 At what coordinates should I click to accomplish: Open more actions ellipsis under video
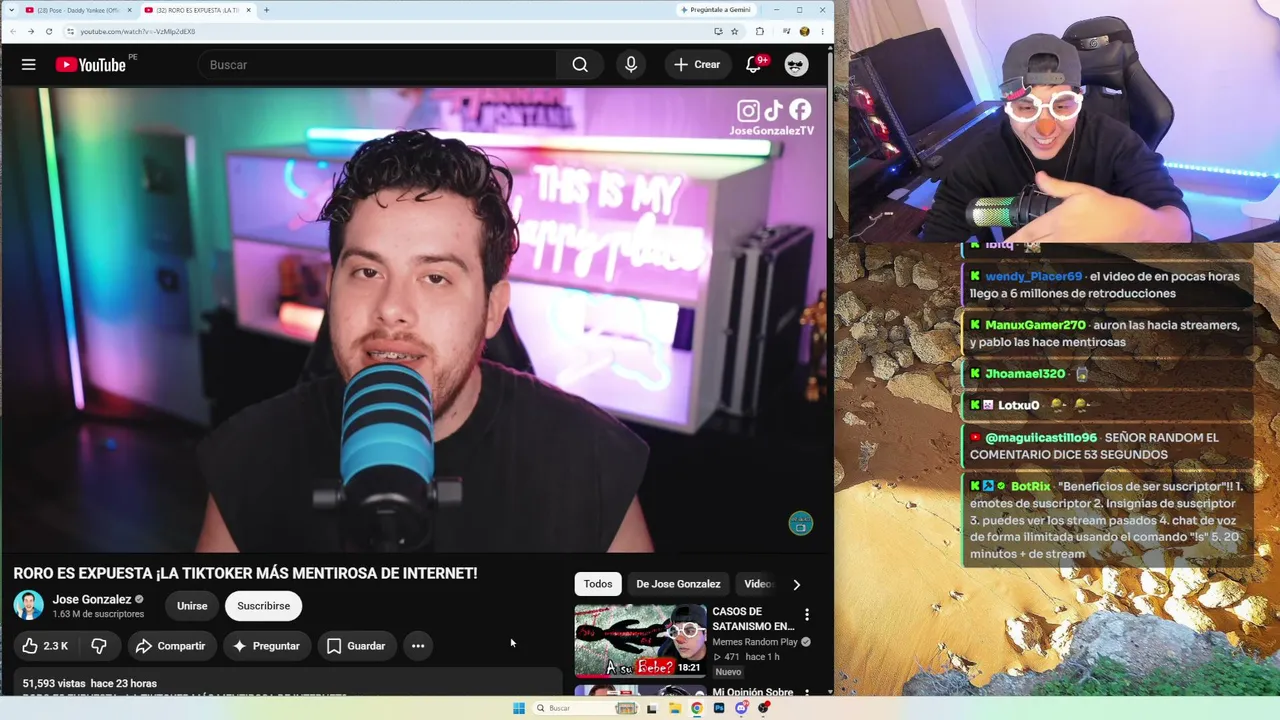pyautogui.click(x=418, y=646)
